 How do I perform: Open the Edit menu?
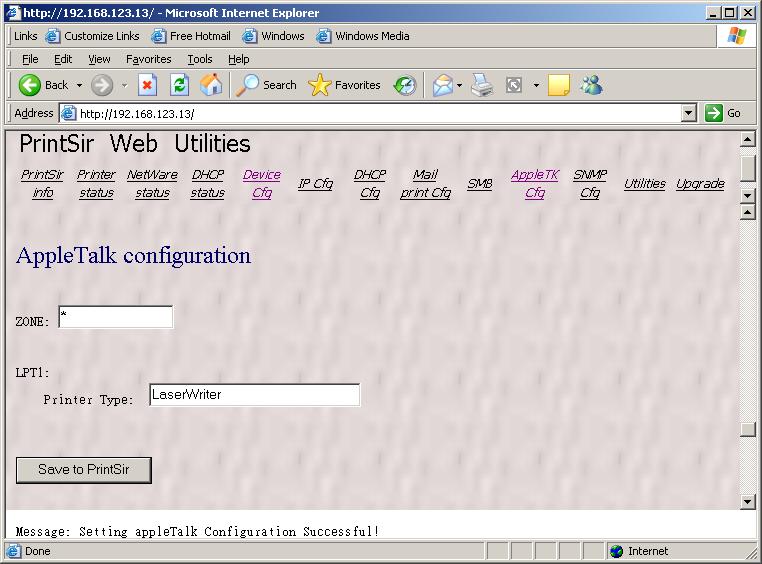[x=63, y=59]
